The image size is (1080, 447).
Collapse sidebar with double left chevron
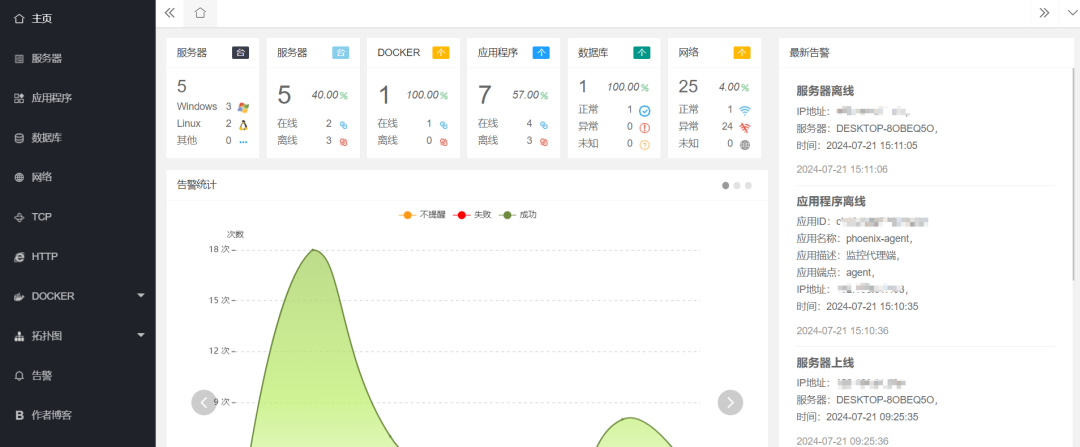(x=169, y=12)
